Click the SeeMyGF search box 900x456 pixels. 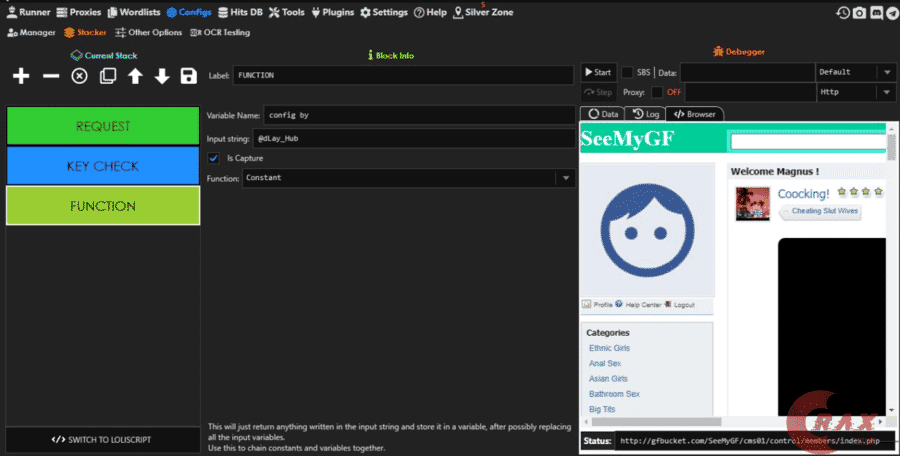pyautogui.click(x=808, y=141)
